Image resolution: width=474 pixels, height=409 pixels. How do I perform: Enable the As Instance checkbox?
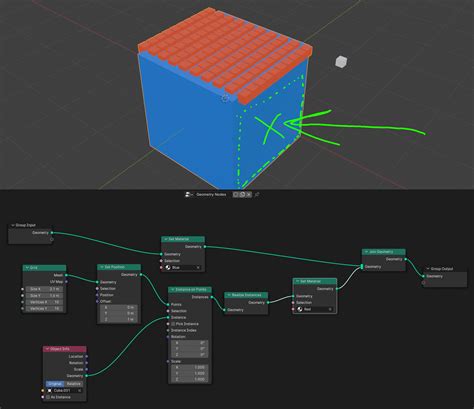point(48,397)
